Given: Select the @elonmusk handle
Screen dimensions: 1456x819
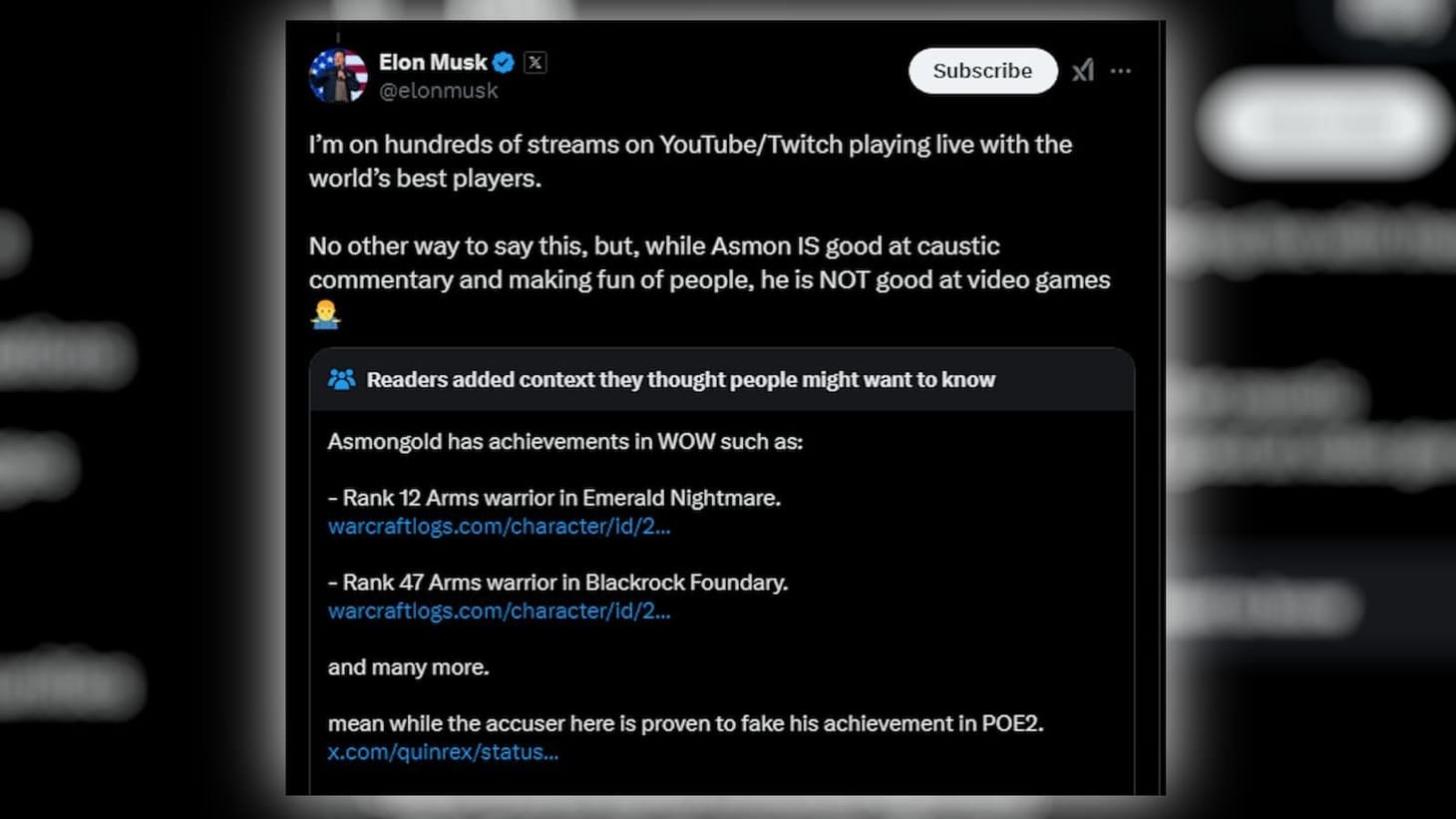Looking at the screenshot, I should click(438, 90).
